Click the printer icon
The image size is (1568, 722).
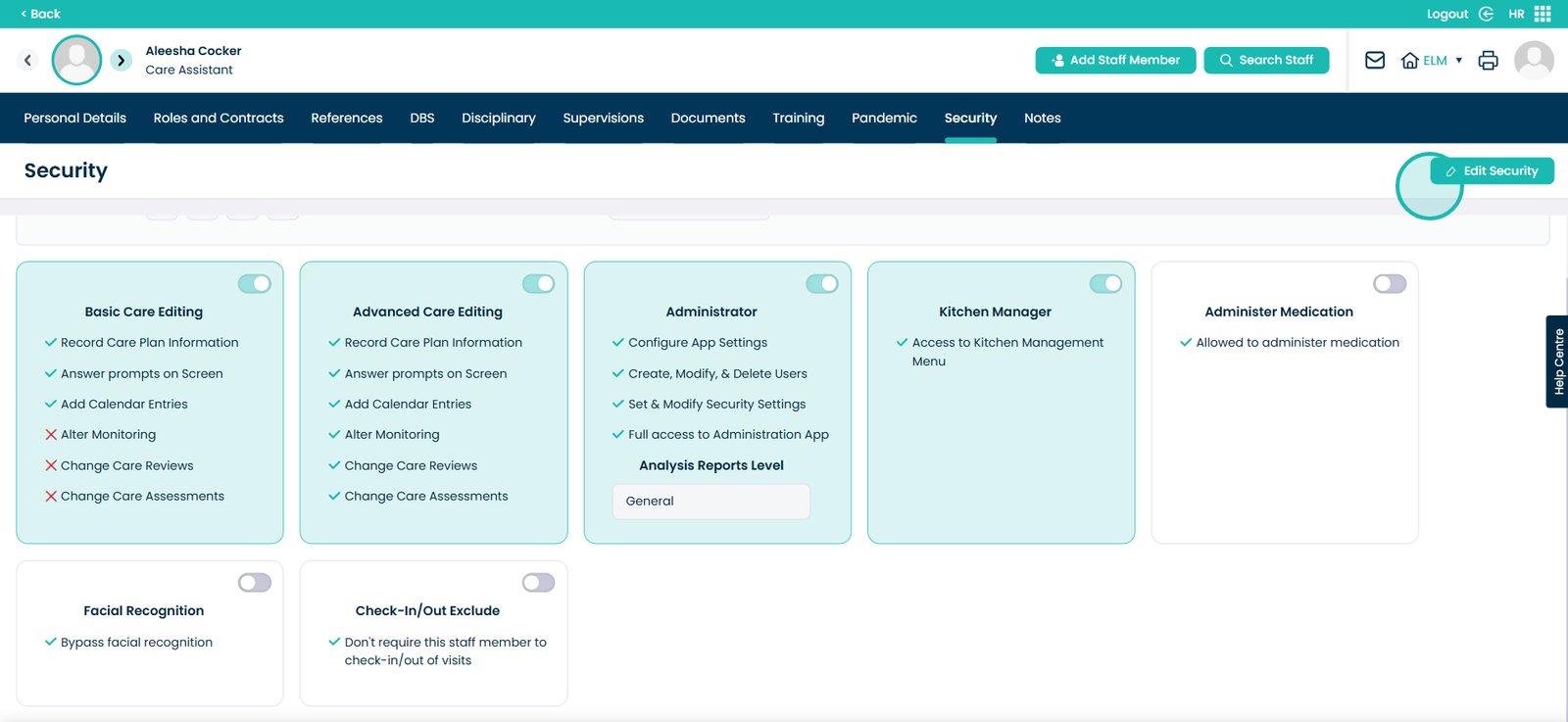pos(1488,60)
